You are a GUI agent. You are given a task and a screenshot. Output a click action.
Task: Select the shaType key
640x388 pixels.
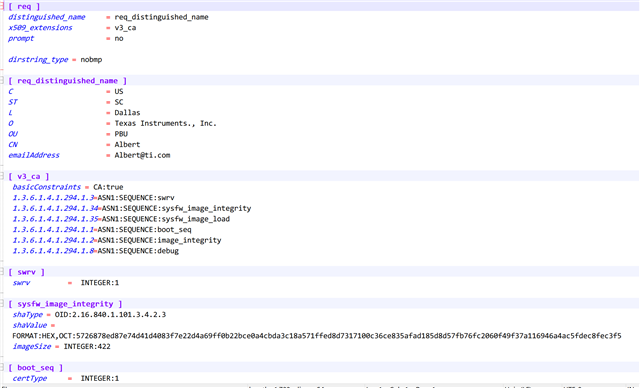(27, 314)
